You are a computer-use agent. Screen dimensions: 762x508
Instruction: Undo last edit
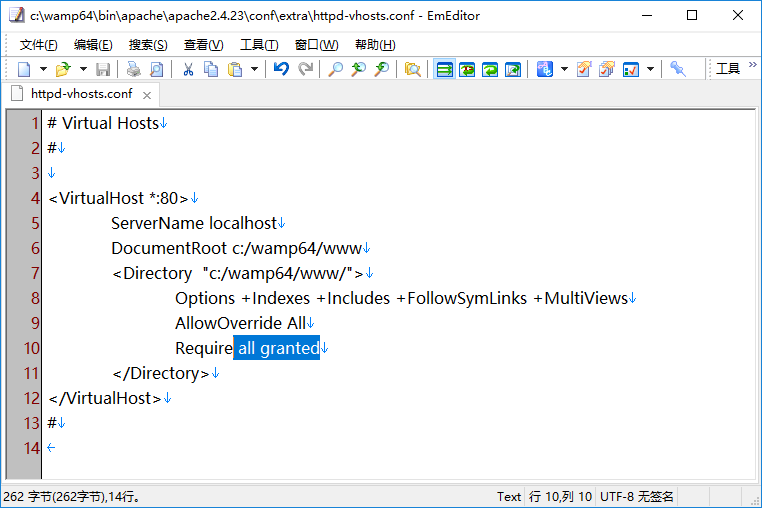281,70
